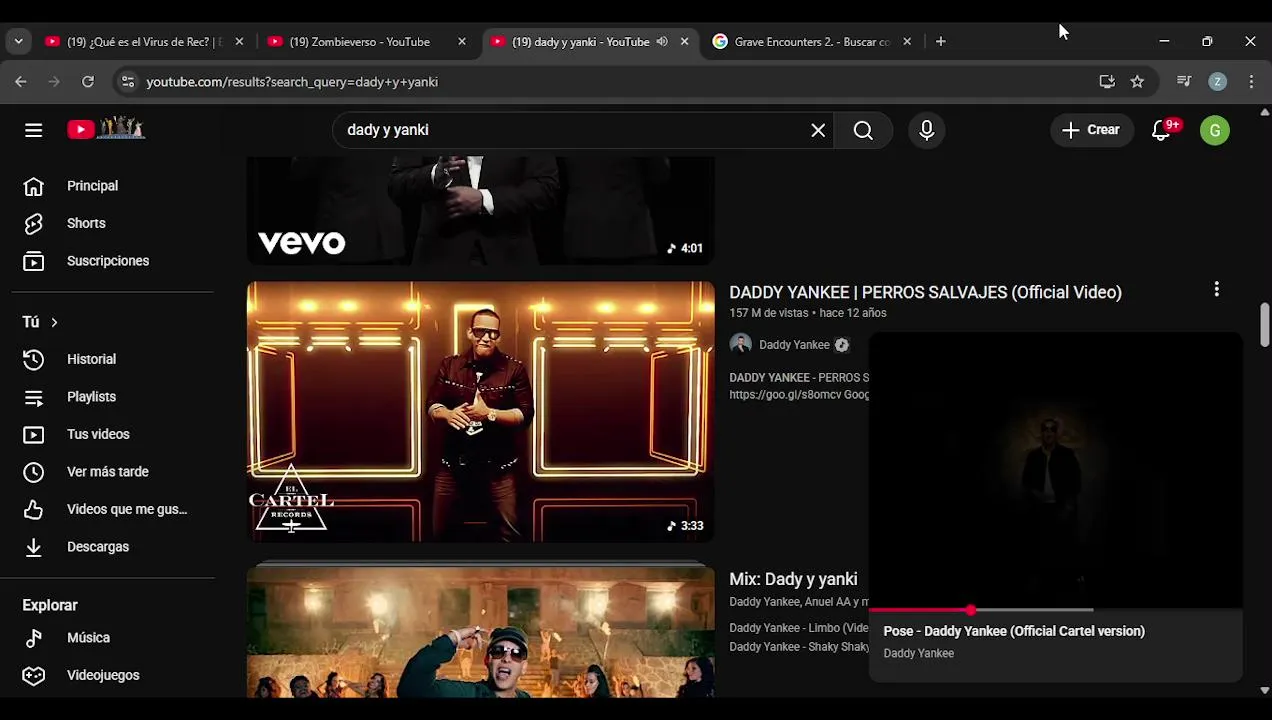View site information icon in address bar

pos(127,82)
